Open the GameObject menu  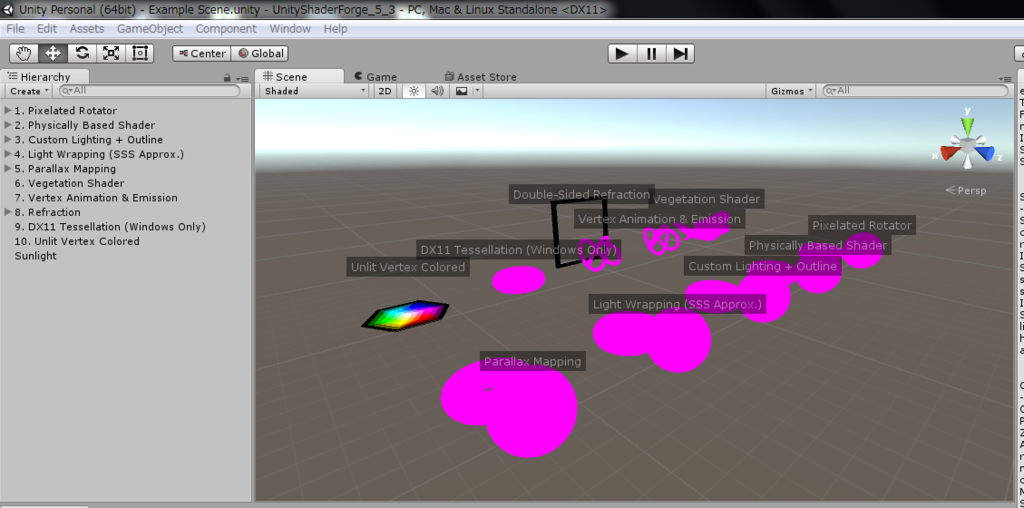(x=150, y=29)
